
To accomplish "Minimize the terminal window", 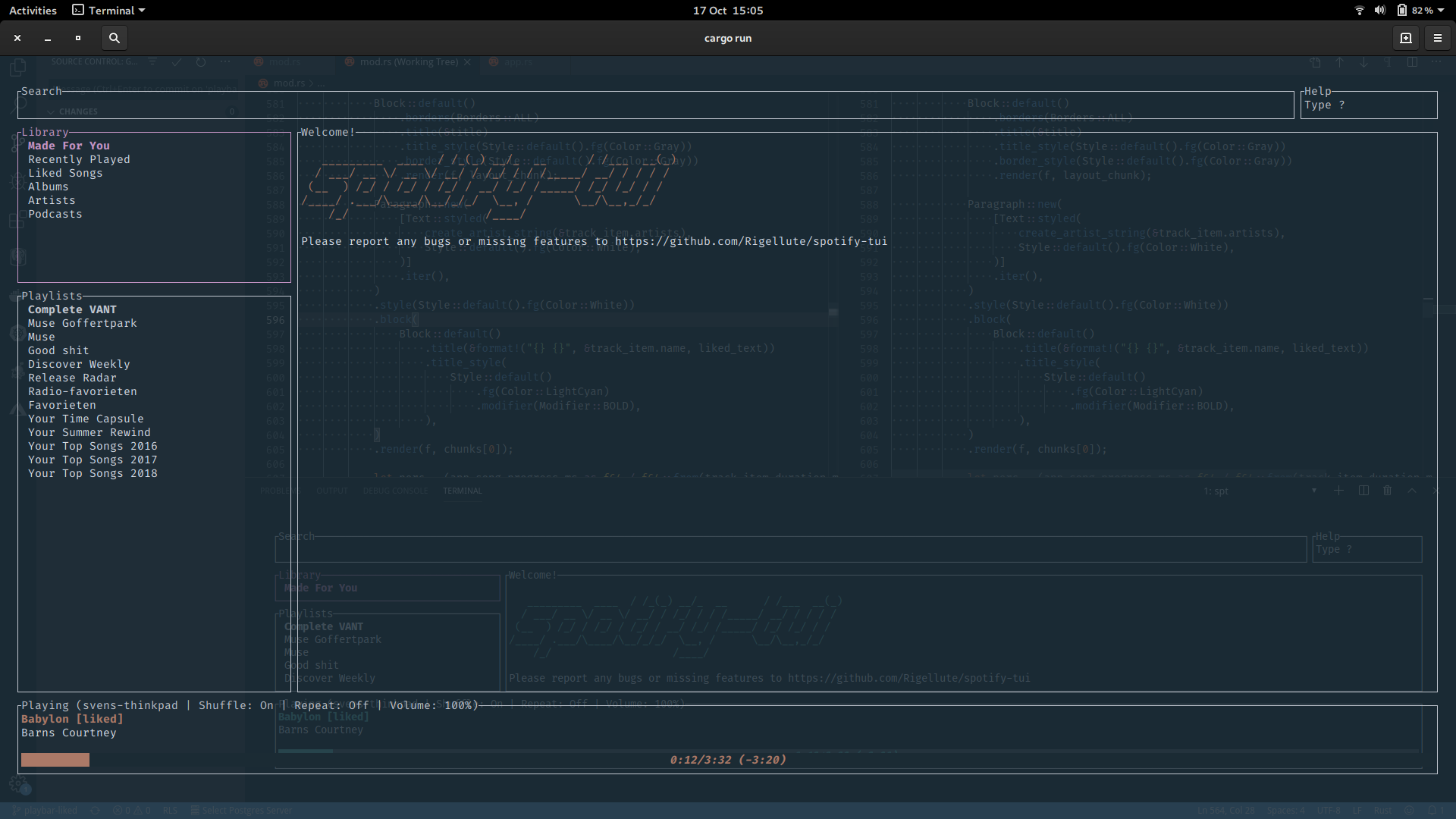I will click(x=48, y=38).
